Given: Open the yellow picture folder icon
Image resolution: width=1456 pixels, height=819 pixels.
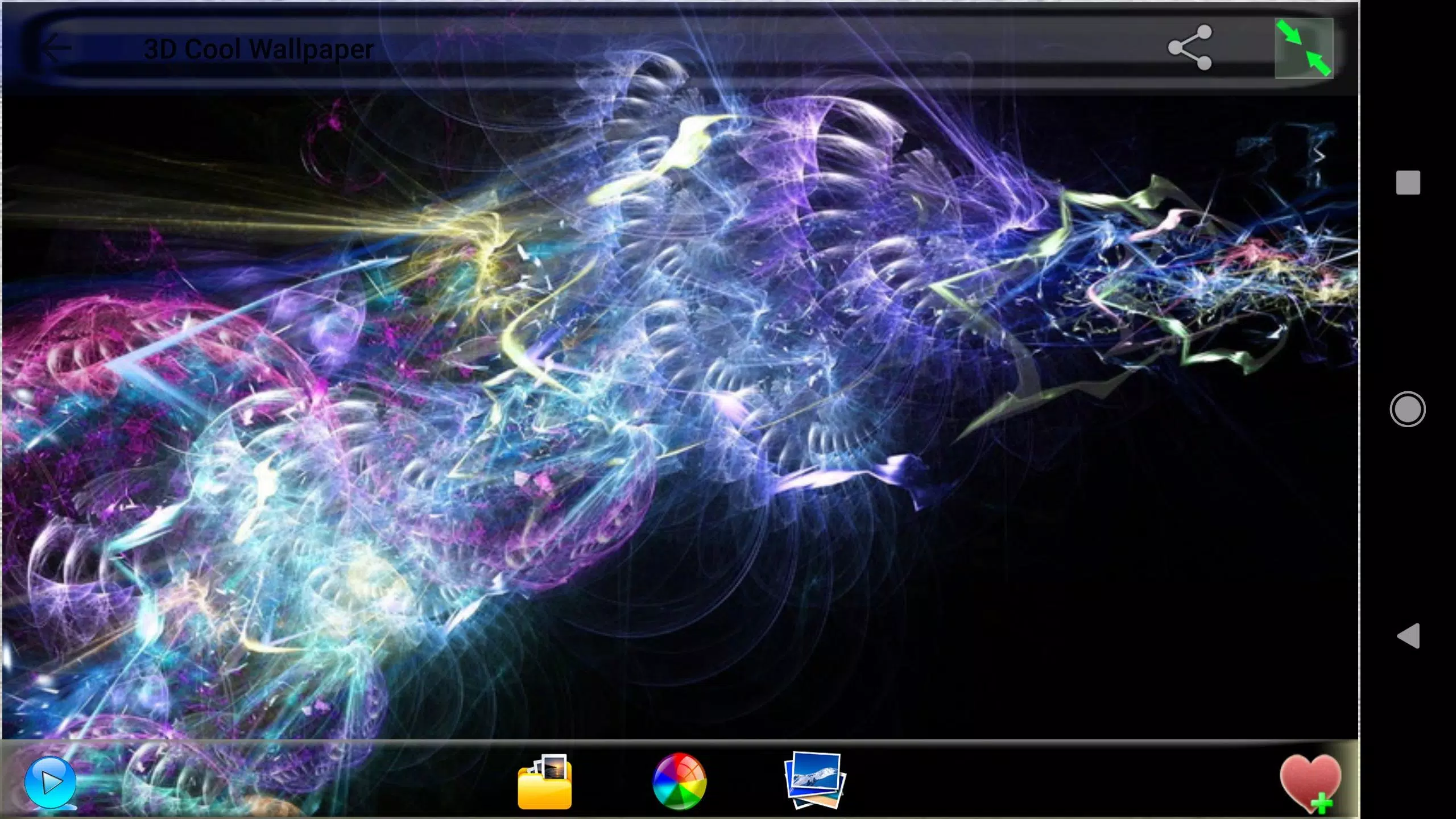Looking at the screenshot, I should 545,781.
